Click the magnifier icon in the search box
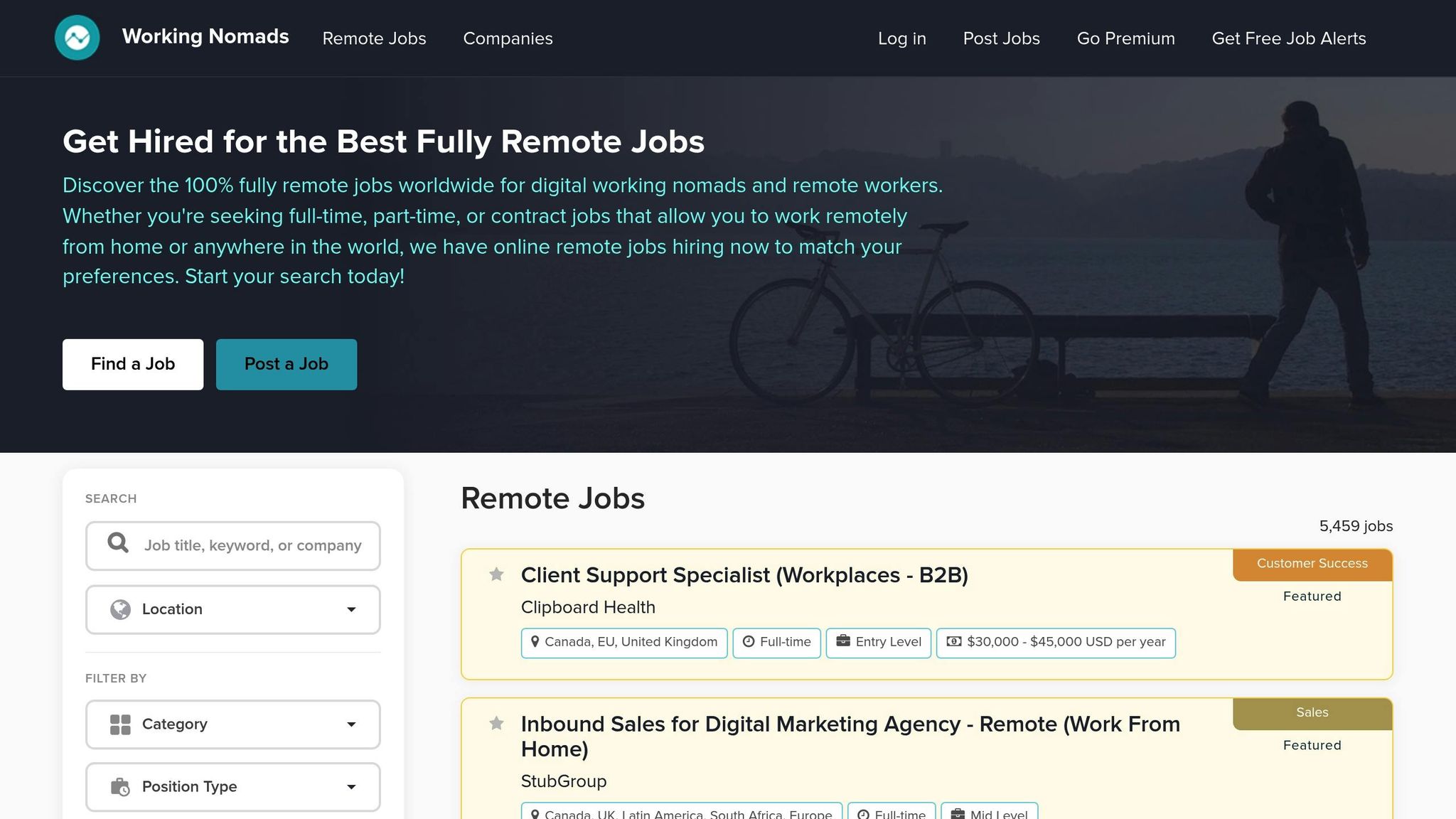The image size is (1456, 819). 117,545
